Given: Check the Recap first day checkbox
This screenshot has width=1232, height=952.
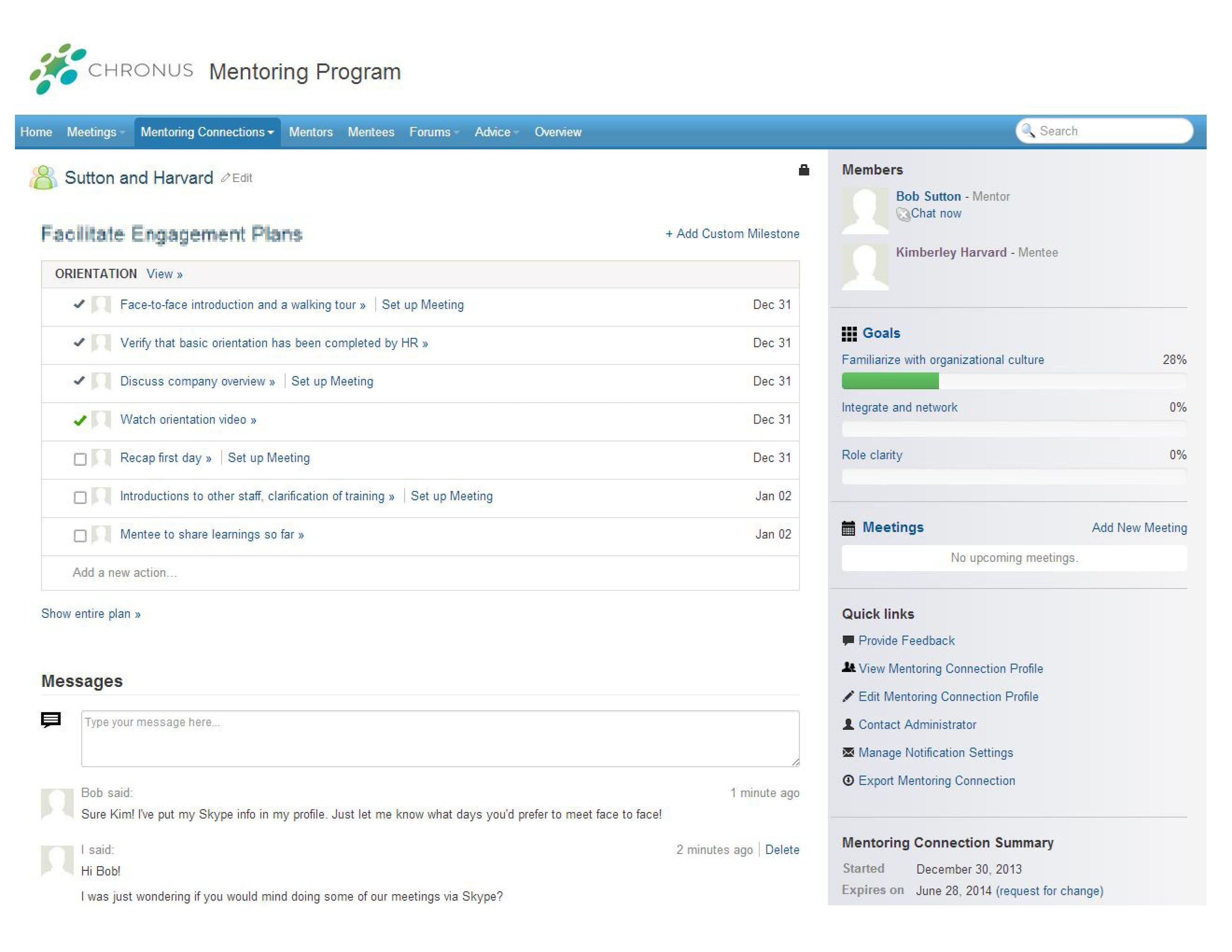Looking at the screenshot, I should click(x=80, y=459).
